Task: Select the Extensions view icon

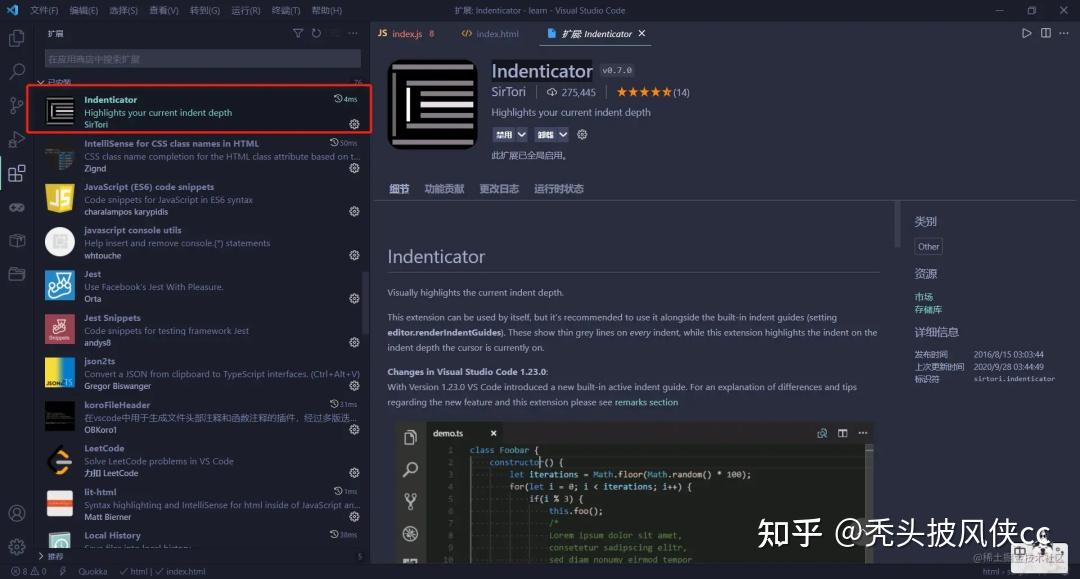Action: click(x=17, y=173)
